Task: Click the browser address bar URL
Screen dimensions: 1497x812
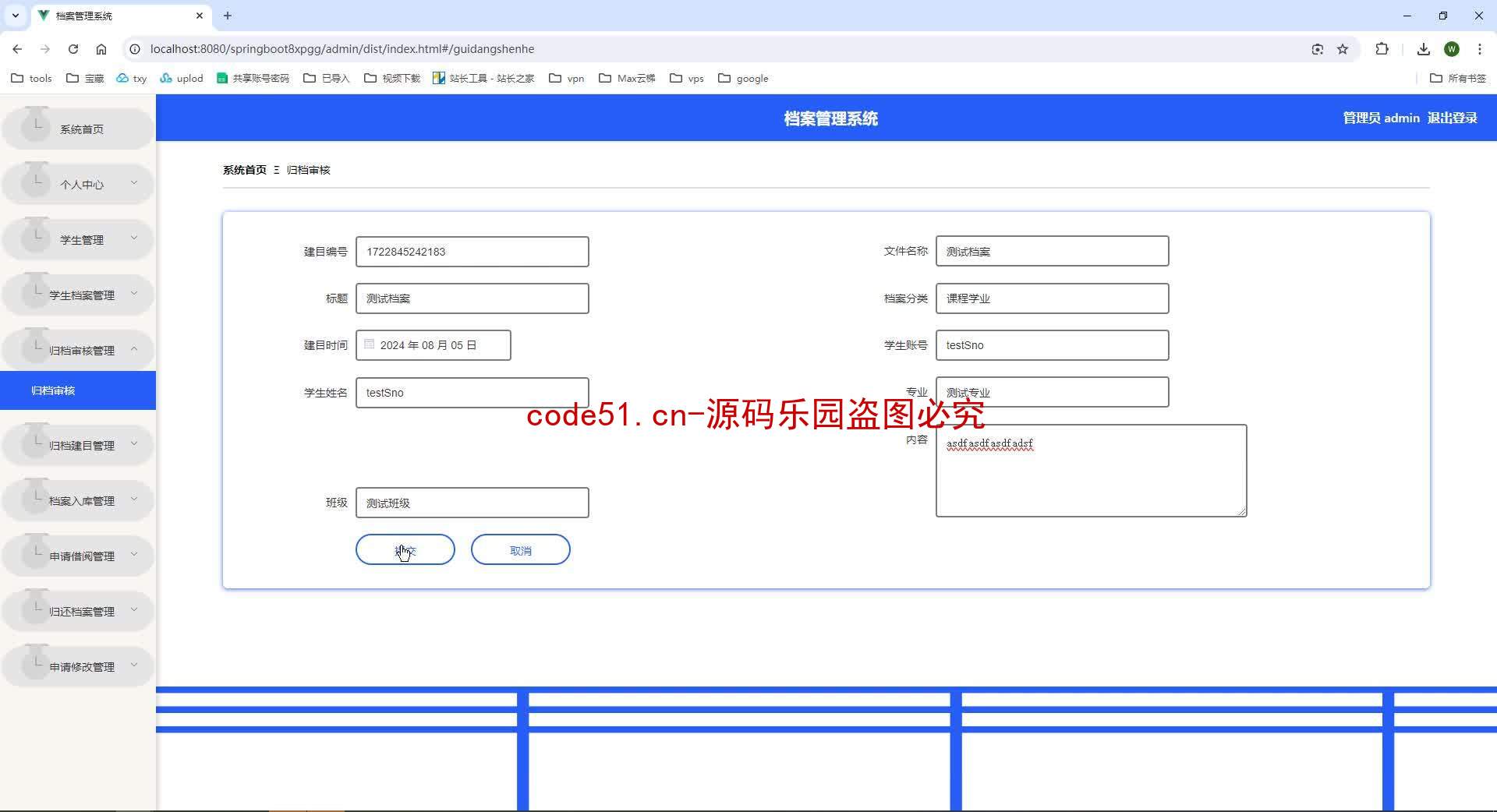Action: [x=342, y=49]
